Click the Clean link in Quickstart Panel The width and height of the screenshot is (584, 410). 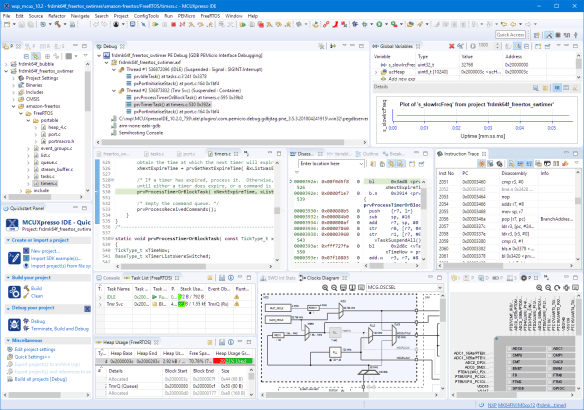pyautogui.click(x=37, y=296)
